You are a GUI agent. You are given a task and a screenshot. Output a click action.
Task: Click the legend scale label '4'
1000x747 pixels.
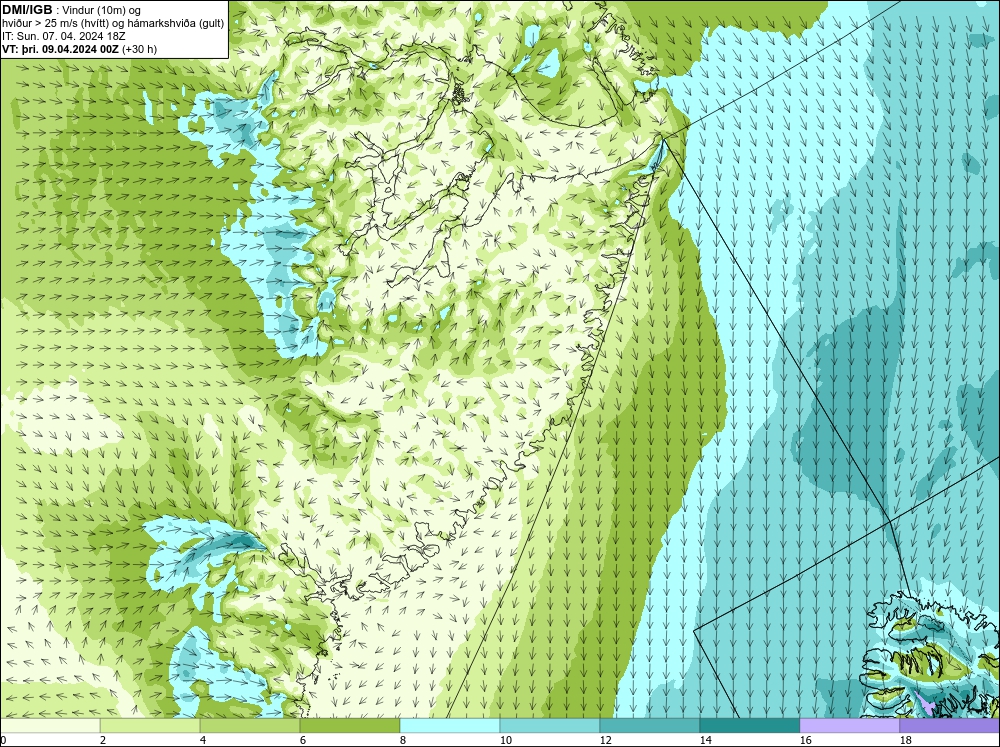[203, 740]
